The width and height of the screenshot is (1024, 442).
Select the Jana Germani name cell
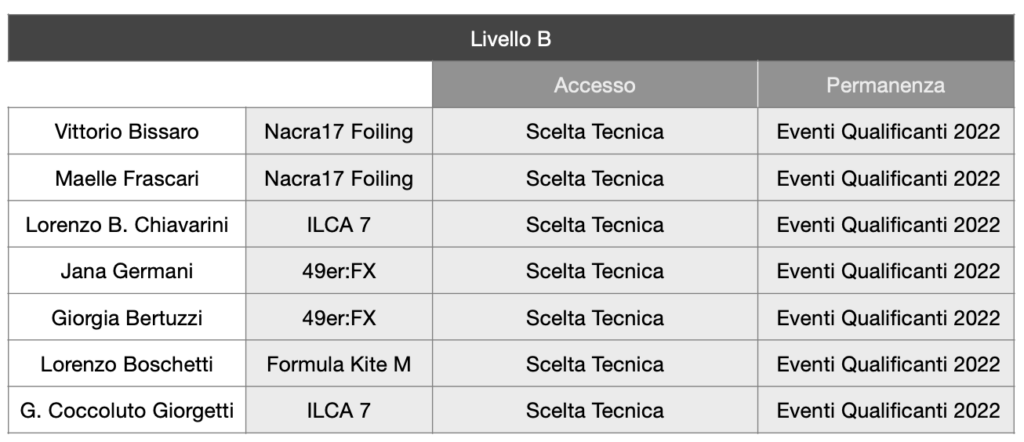click(x=127, y=271)
